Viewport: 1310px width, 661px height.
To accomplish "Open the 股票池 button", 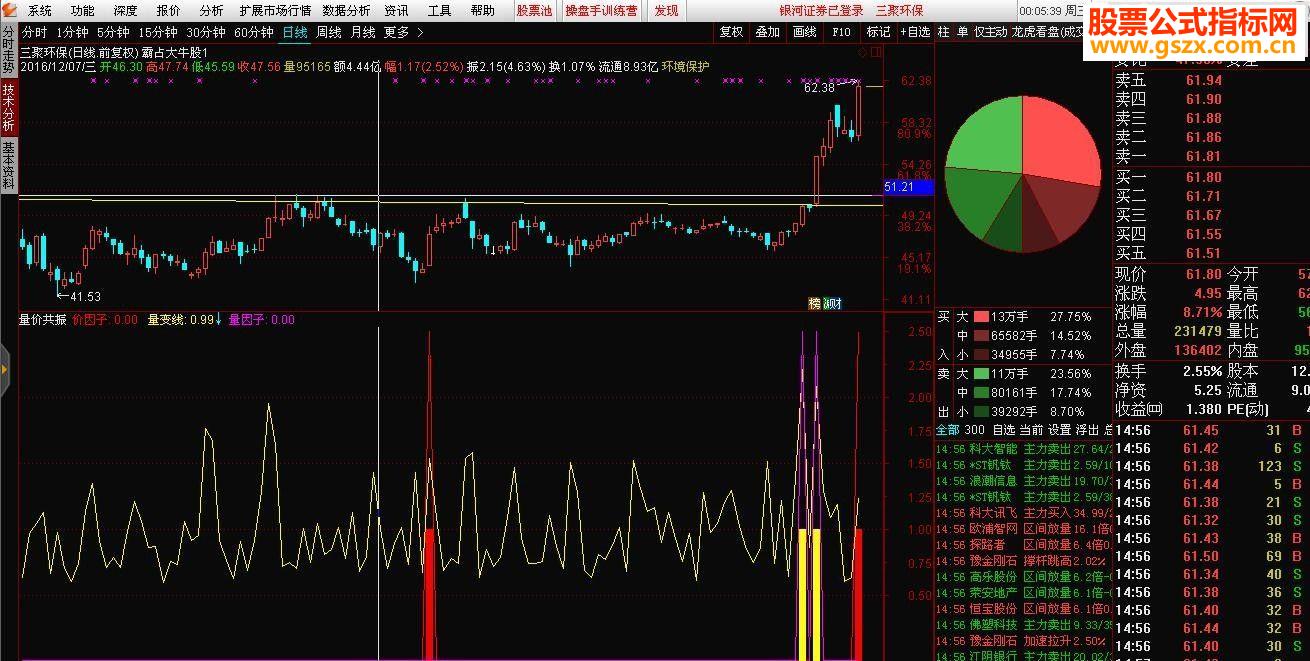I will pyautogui.click(x=534, y=11).
